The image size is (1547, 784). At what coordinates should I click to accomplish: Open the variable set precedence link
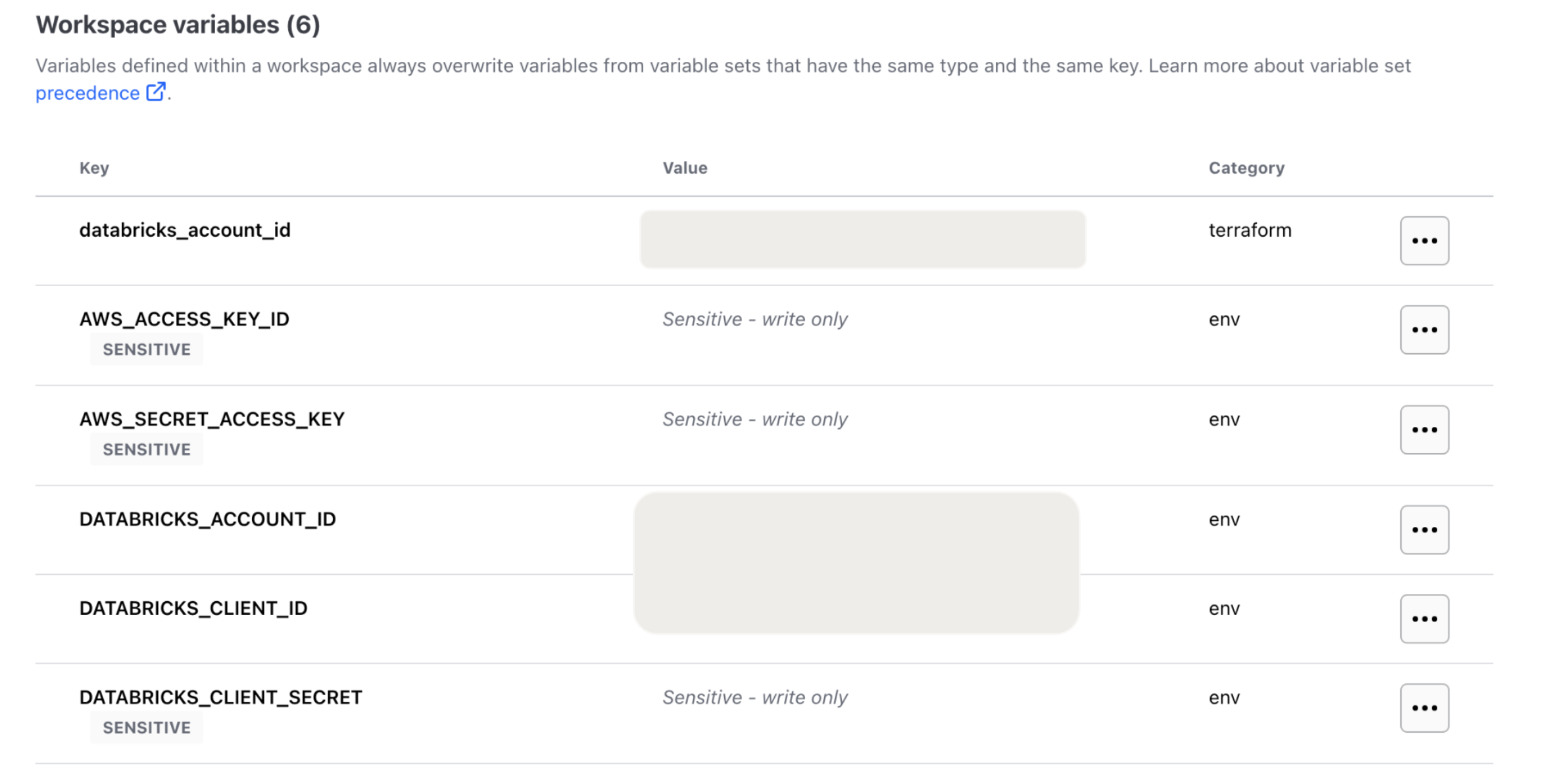pos(87,93)
